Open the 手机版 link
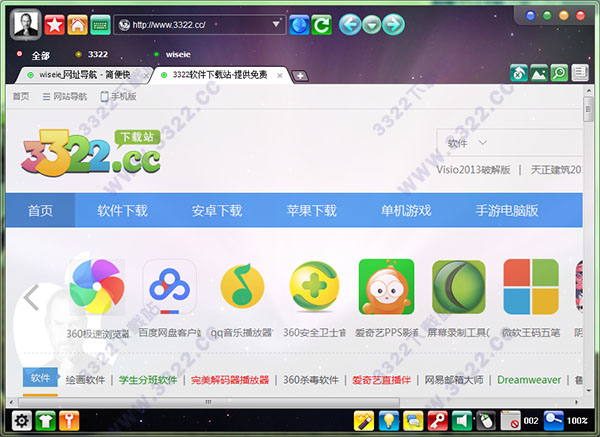 click(x=118, y=96)
